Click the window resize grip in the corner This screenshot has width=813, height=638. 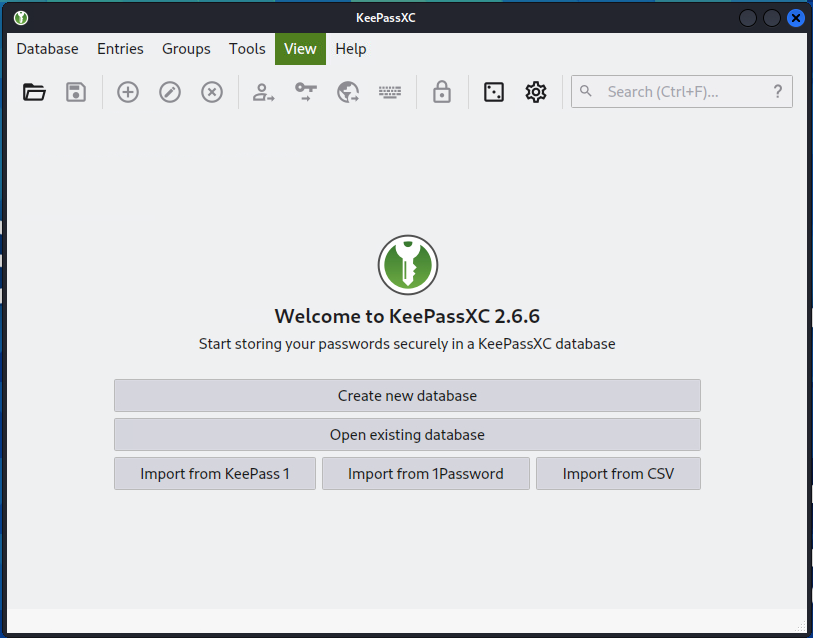click(801, 627)
